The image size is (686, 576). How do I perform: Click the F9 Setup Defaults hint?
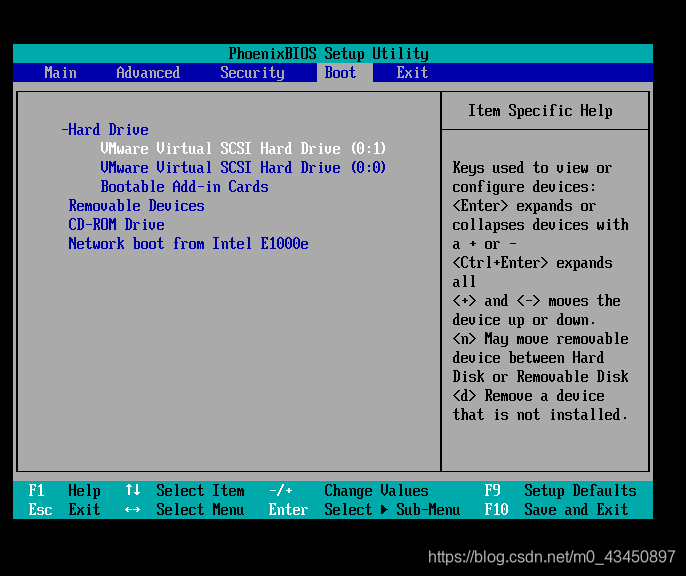tap(560, 491)
